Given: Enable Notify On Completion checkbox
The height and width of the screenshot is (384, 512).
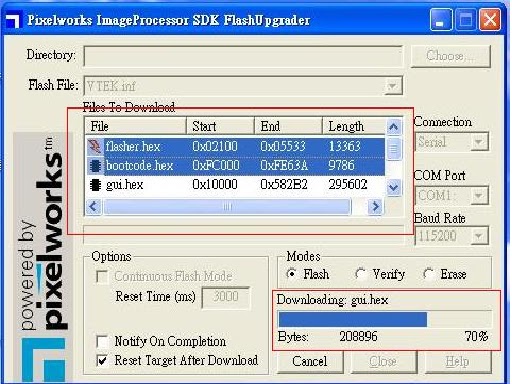Looking at the screenshot, I should click(102, 341).
